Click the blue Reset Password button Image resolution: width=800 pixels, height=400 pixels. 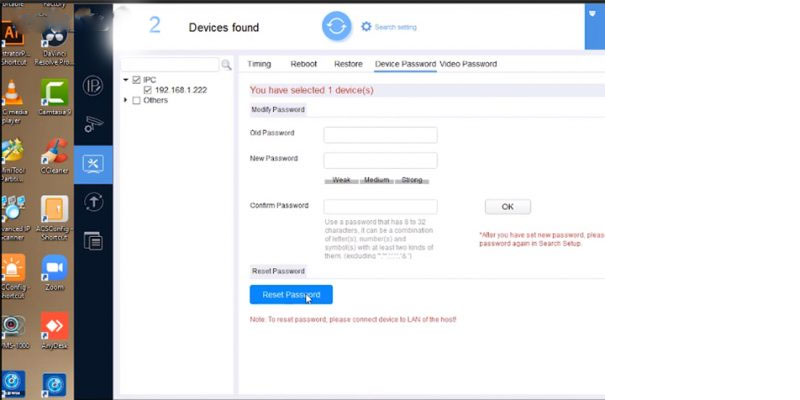point(291,294)
